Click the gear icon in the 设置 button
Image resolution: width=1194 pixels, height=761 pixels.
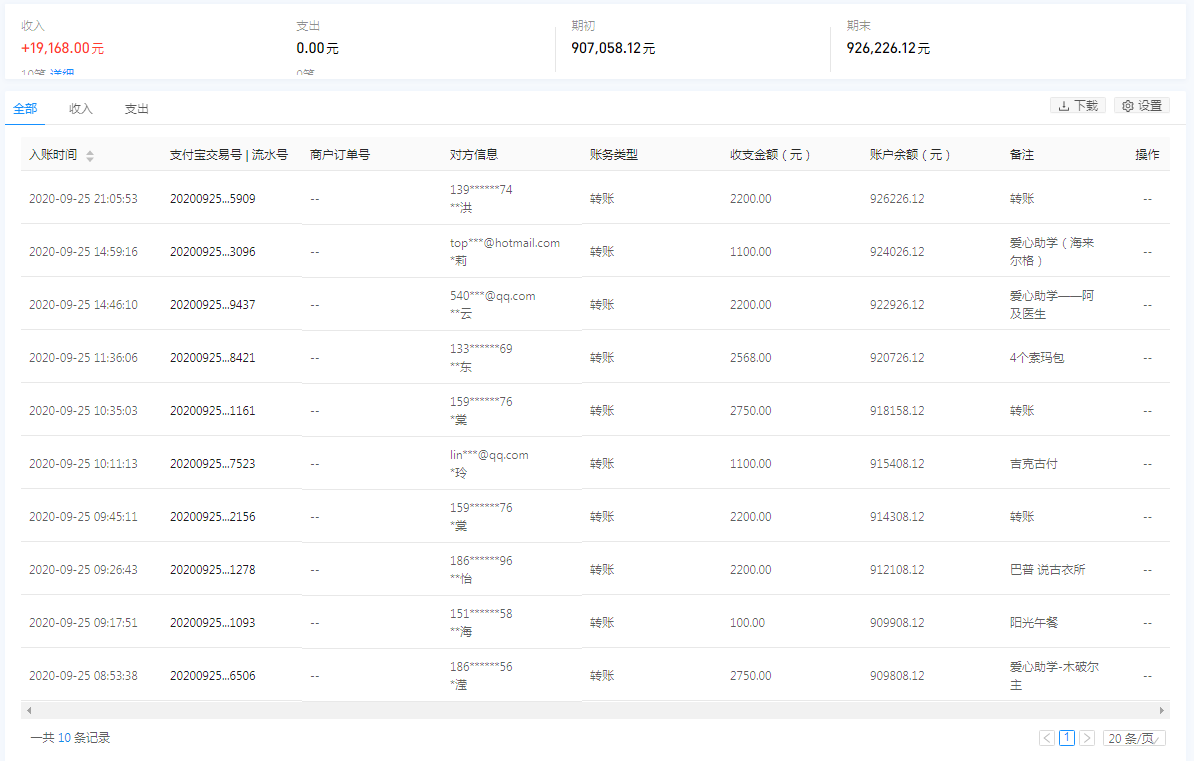click(x=1128, y=105)
